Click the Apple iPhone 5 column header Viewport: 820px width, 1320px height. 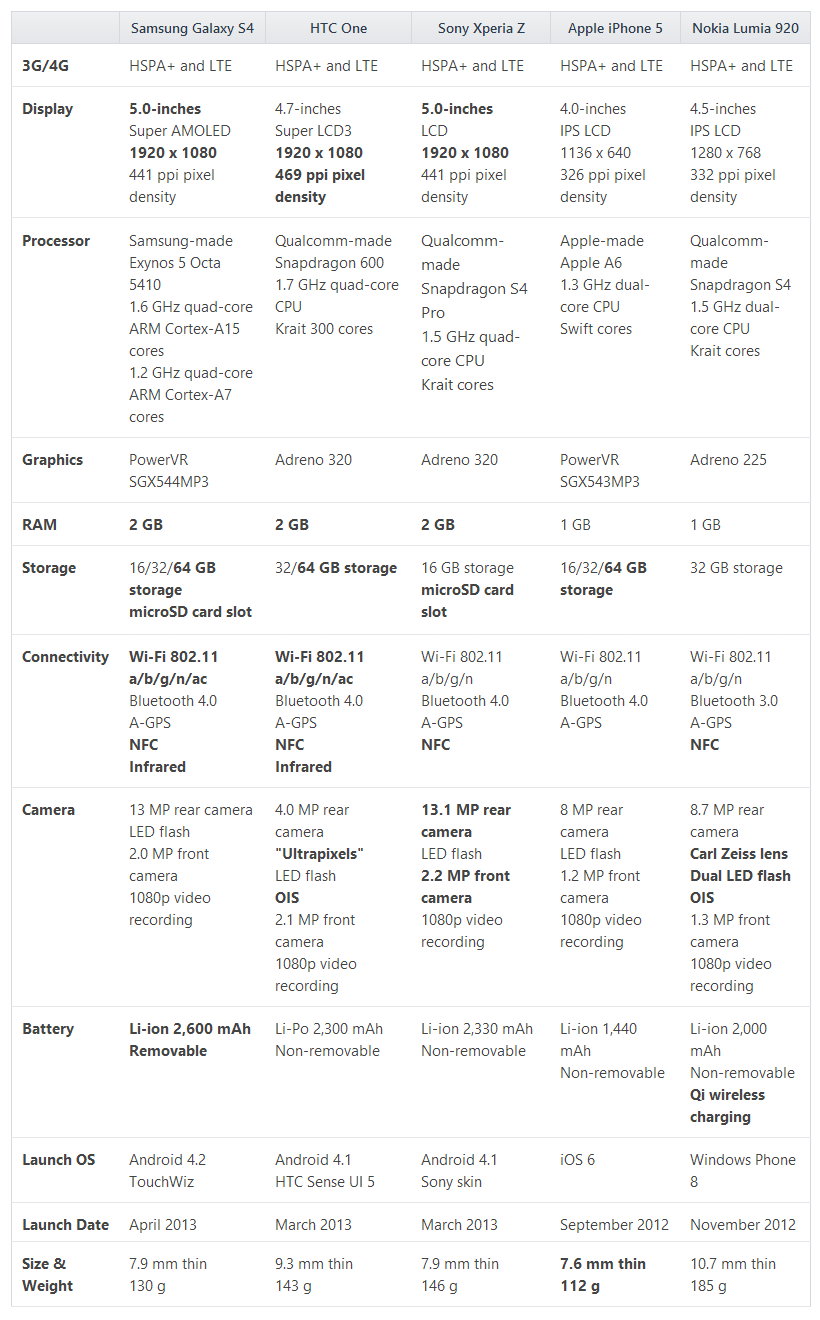coord(615,28)
